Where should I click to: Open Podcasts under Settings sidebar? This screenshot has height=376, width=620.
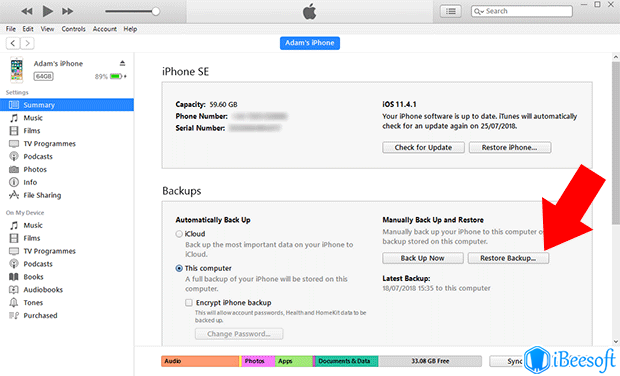[38, 157]
